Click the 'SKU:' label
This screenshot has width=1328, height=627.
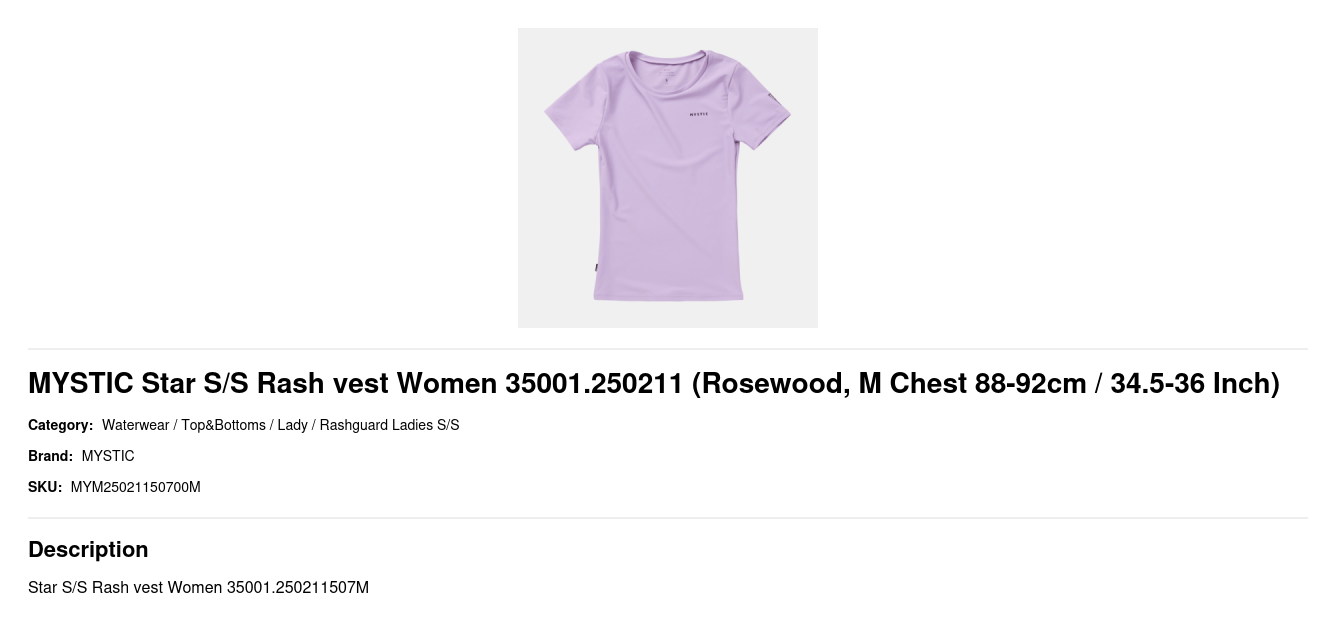(45, 487)
